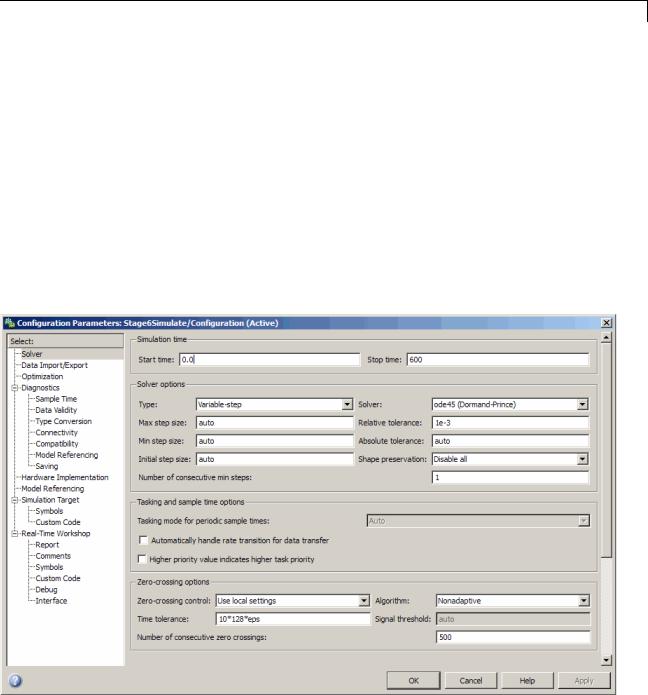
Task: Toggle higher priority value indicates higher task priority
Action: coord(142,559)
